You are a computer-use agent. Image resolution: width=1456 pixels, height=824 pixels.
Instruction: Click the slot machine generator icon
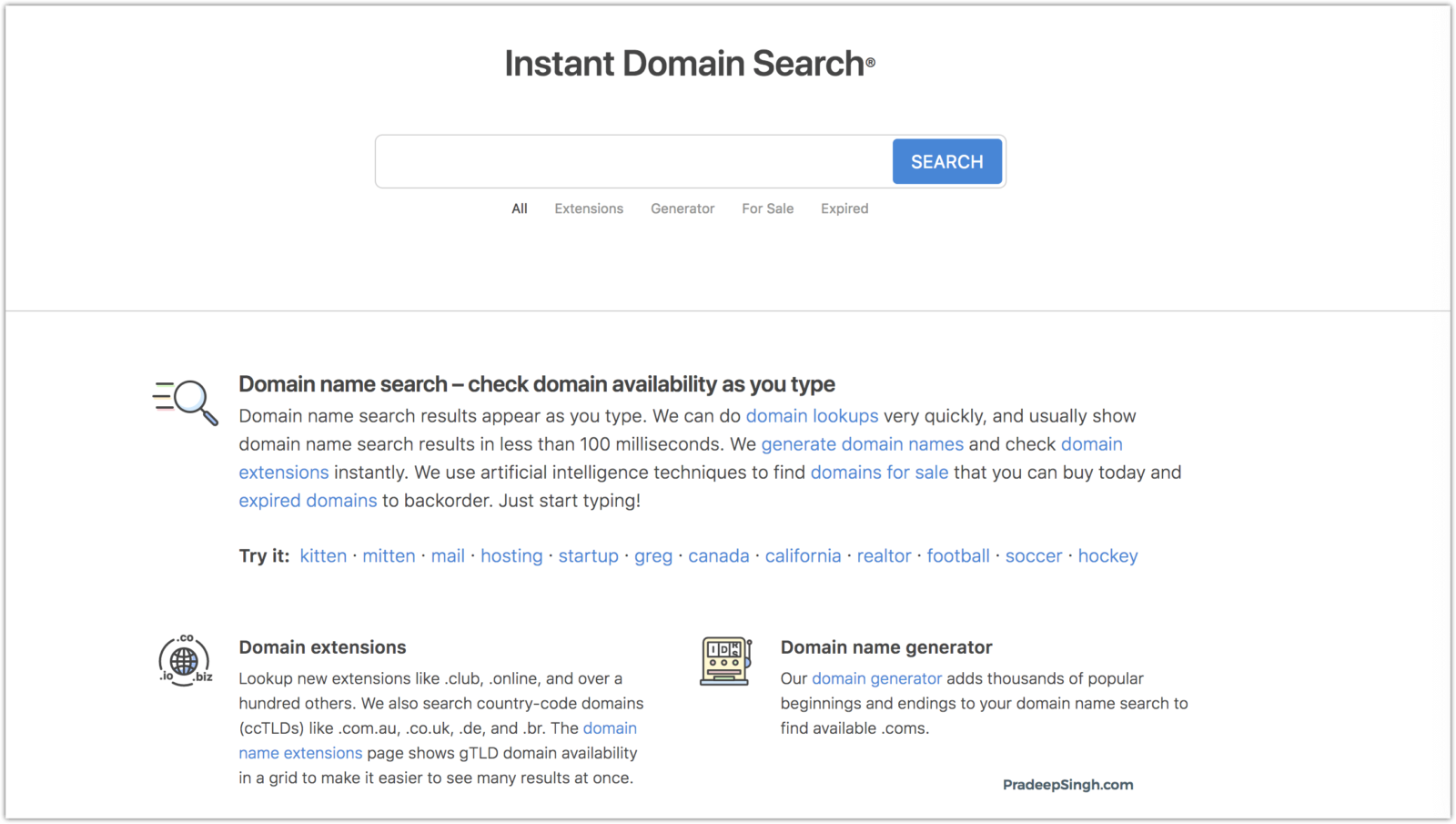pos(725,660)
